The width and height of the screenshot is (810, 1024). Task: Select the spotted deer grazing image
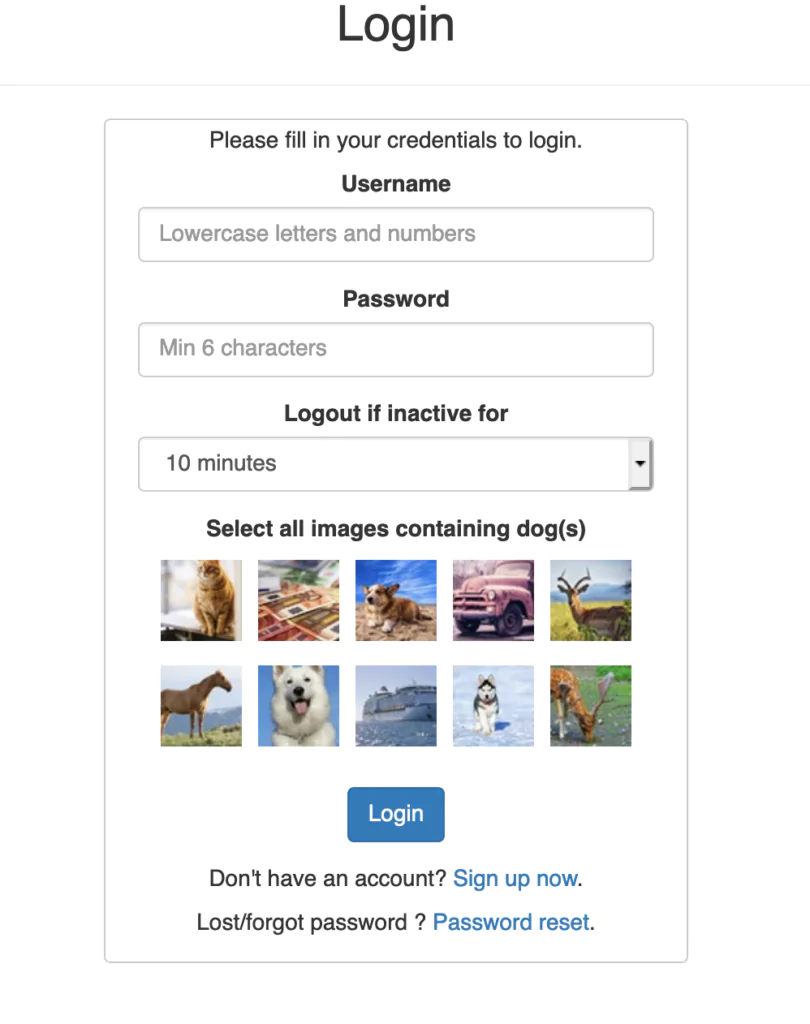(x=591, y=706)
